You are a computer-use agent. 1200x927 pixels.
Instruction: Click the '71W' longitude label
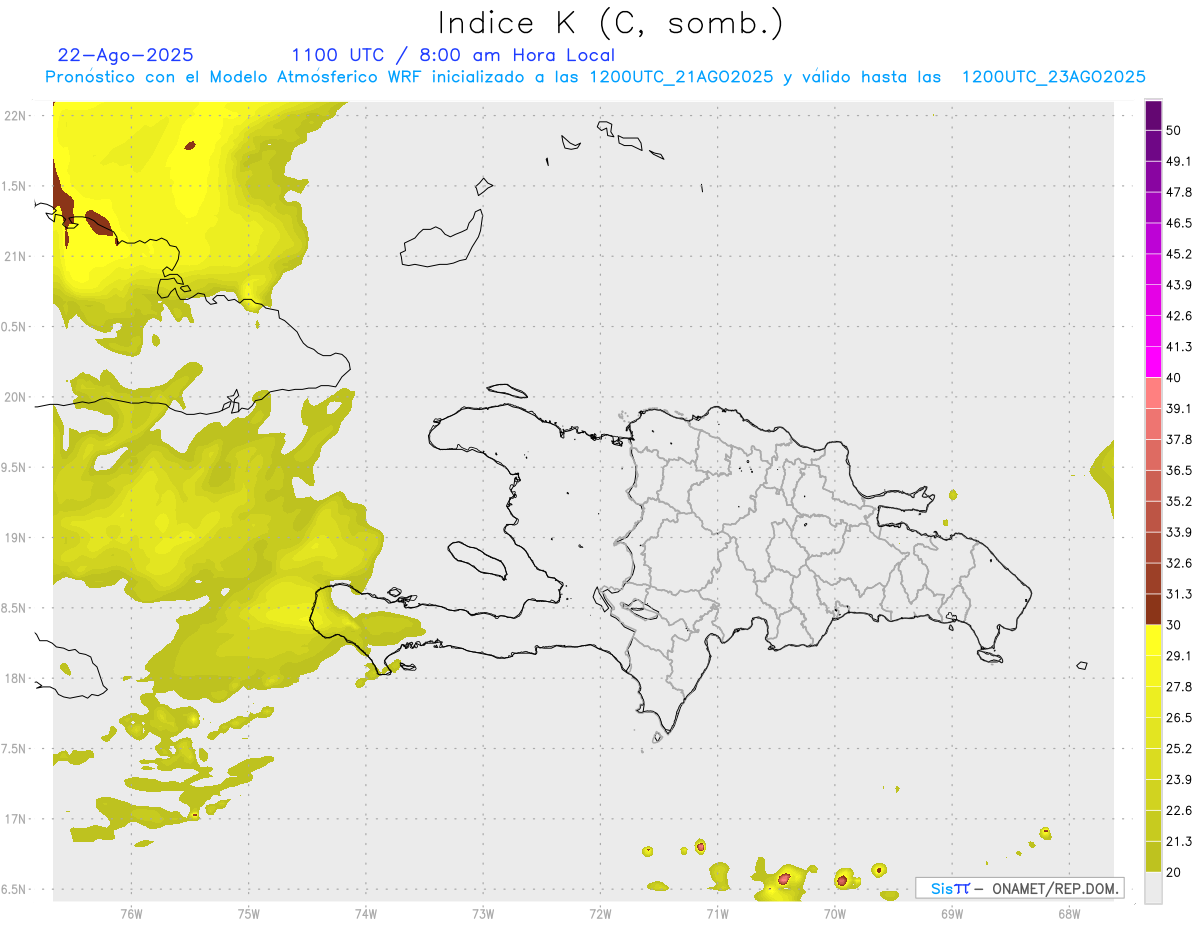pyautogui.click(x=717, y=914)
